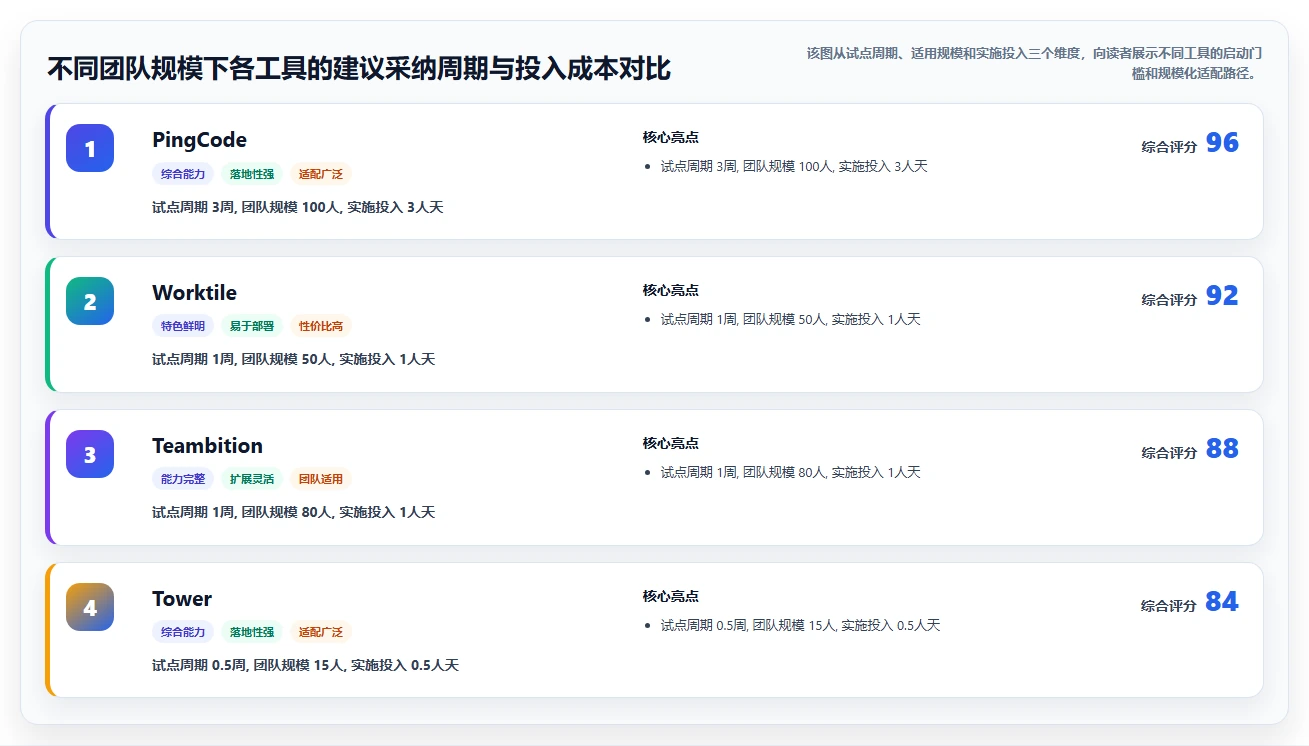Select the Tower title

tap(182, 599)
